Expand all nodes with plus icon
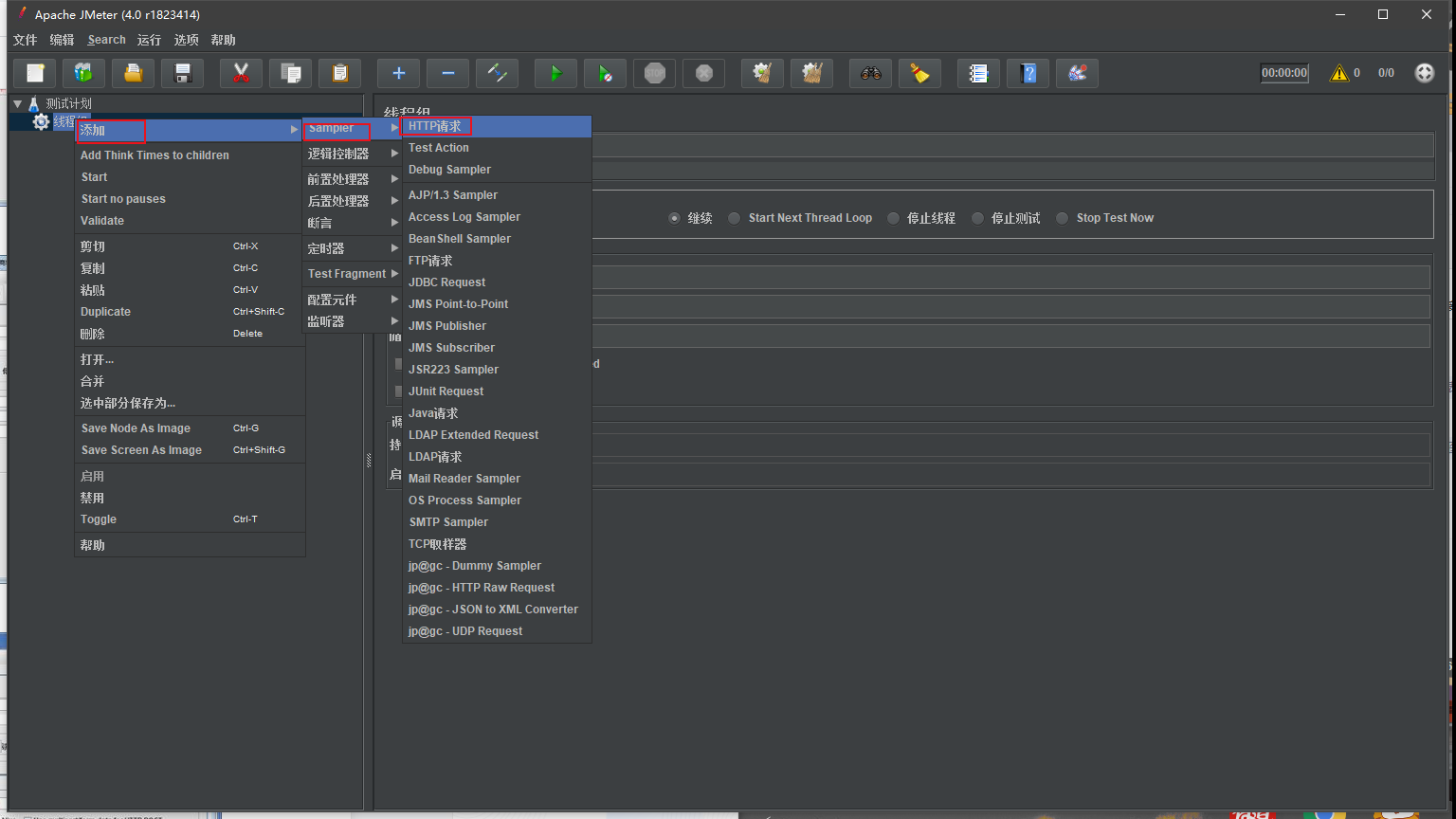The height and width of the screenshot is (819, 1456). pyautogui.click(x=398, y=73)
